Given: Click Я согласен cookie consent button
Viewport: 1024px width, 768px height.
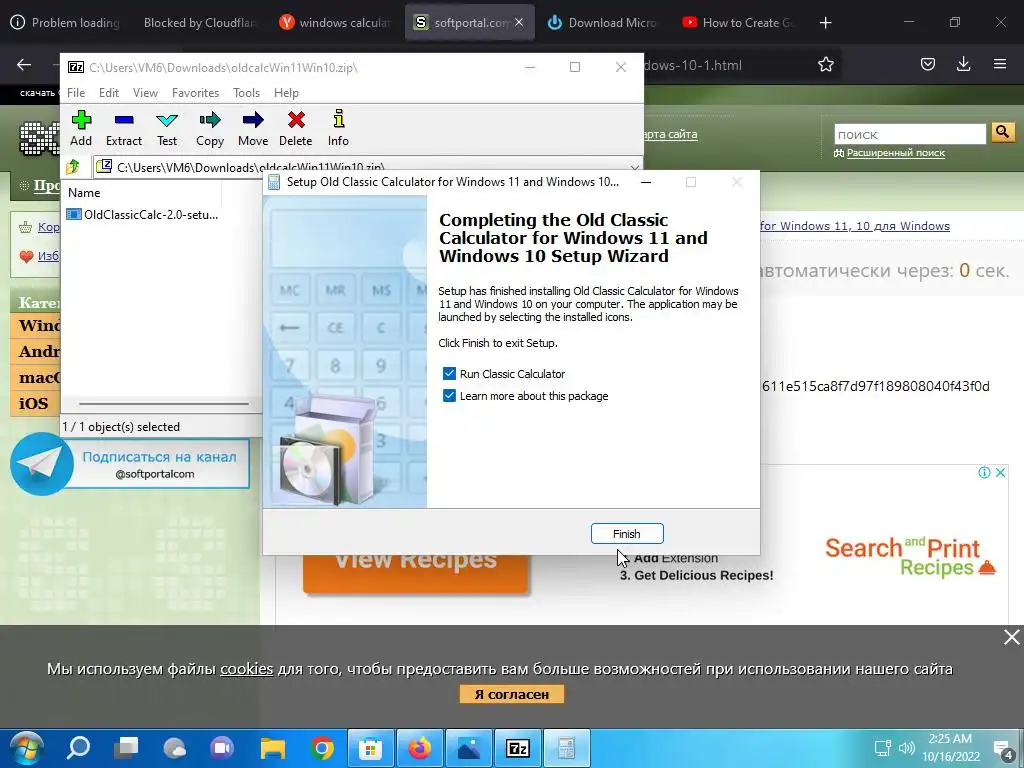Looking at the screenshot, I should [511, 694].
